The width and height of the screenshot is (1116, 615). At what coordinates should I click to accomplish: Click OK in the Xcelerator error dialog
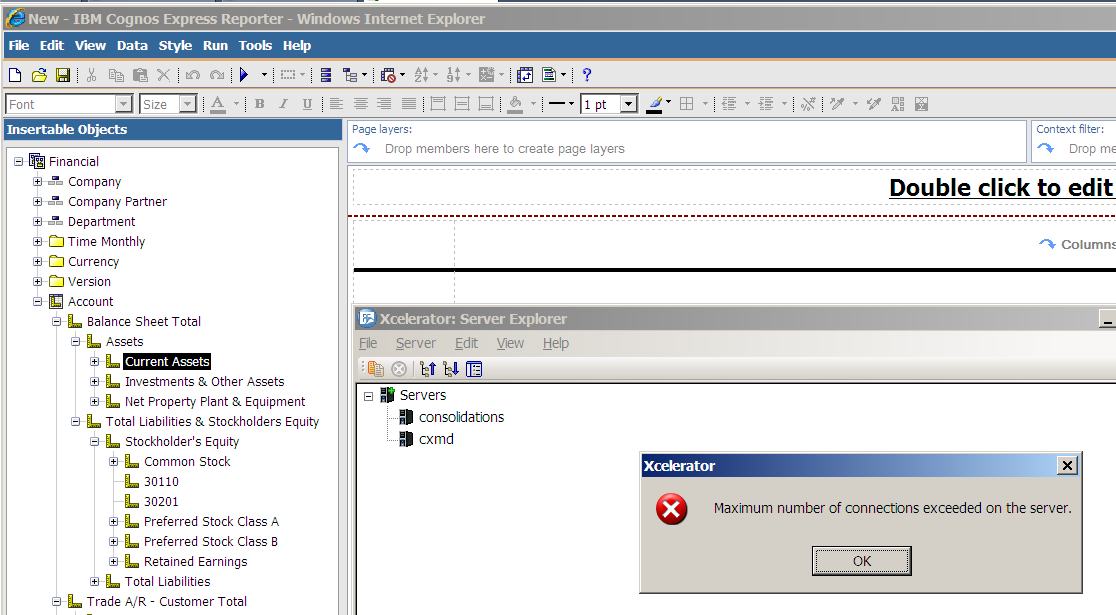(861, 561)
